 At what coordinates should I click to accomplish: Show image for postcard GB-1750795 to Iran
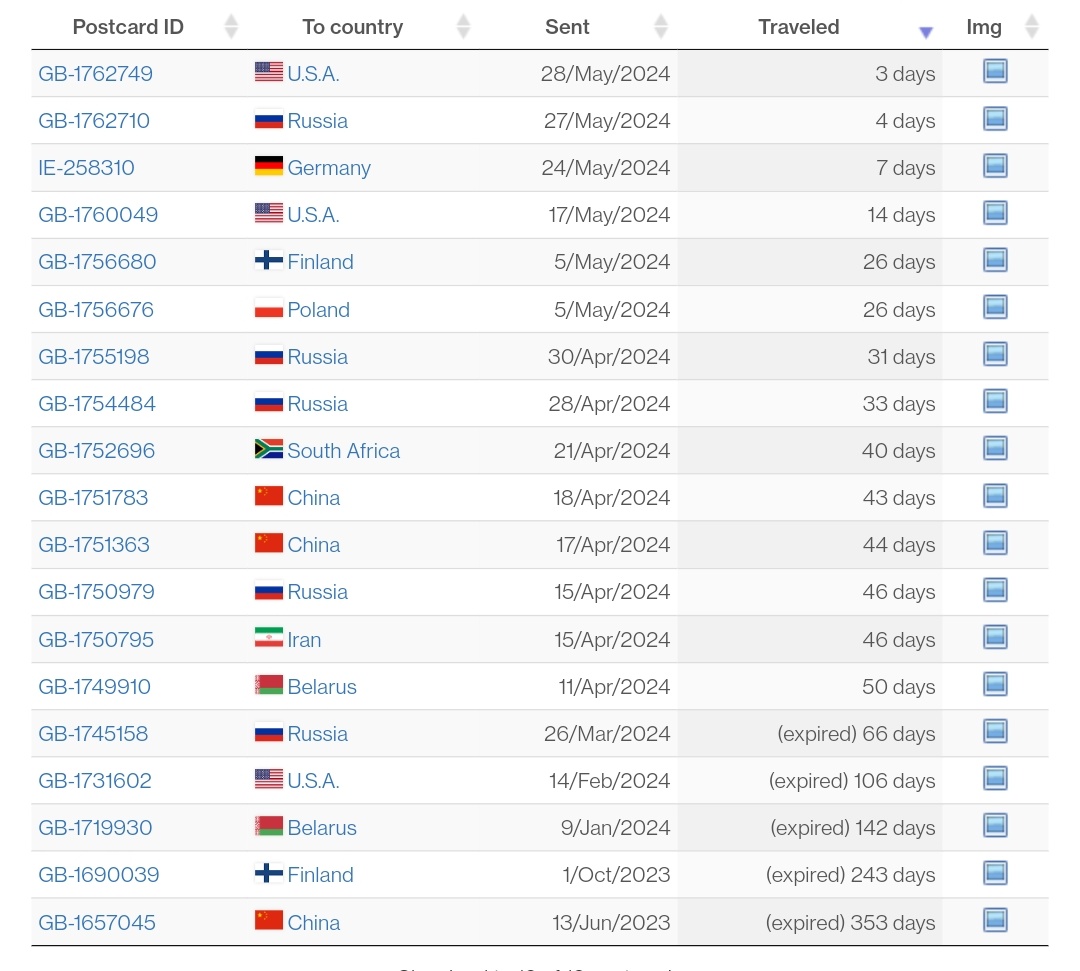coord(994,637)
